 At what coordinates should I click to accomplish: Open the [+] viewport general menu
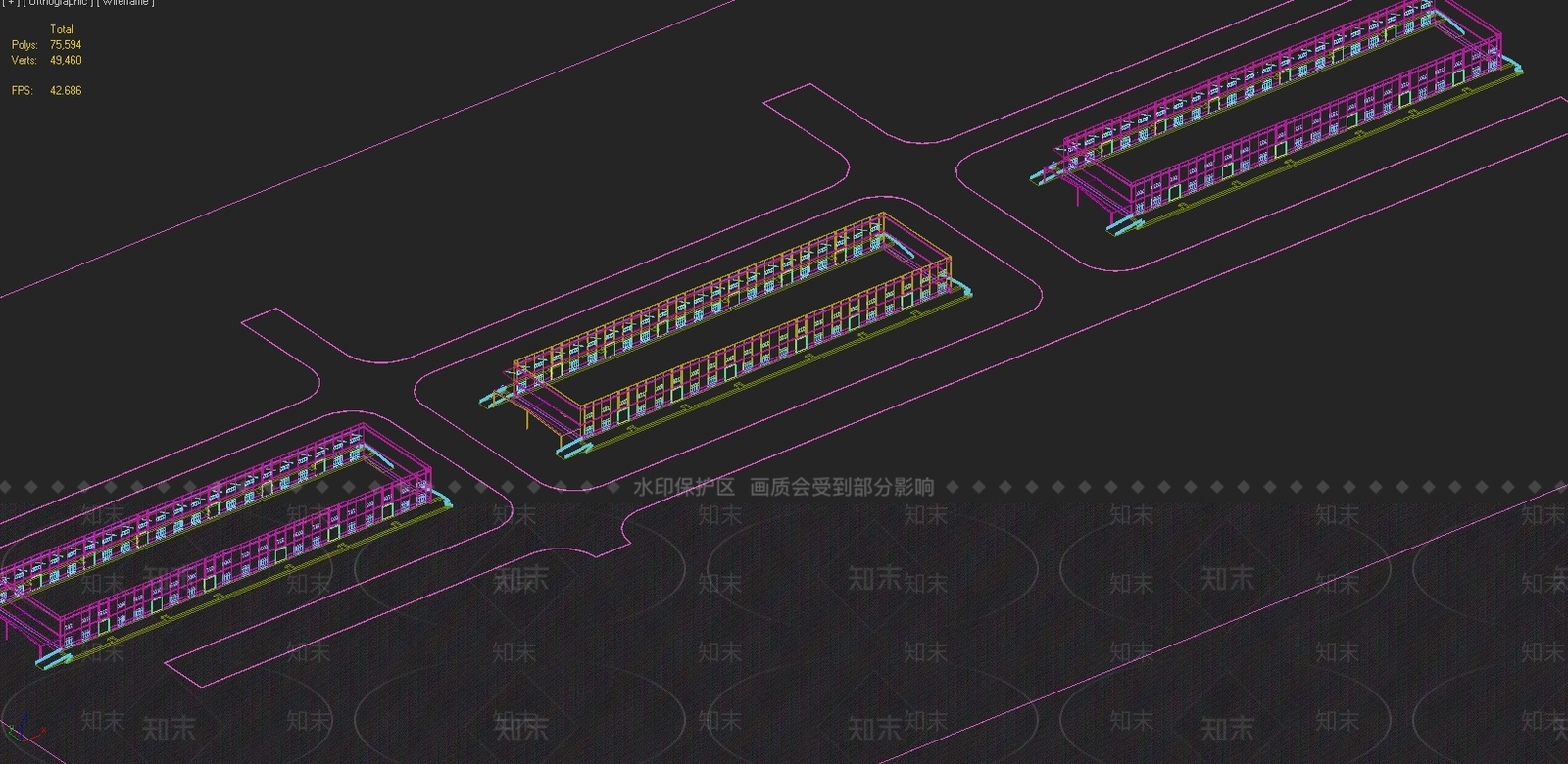pyautogui.click(x=10, y=3)
